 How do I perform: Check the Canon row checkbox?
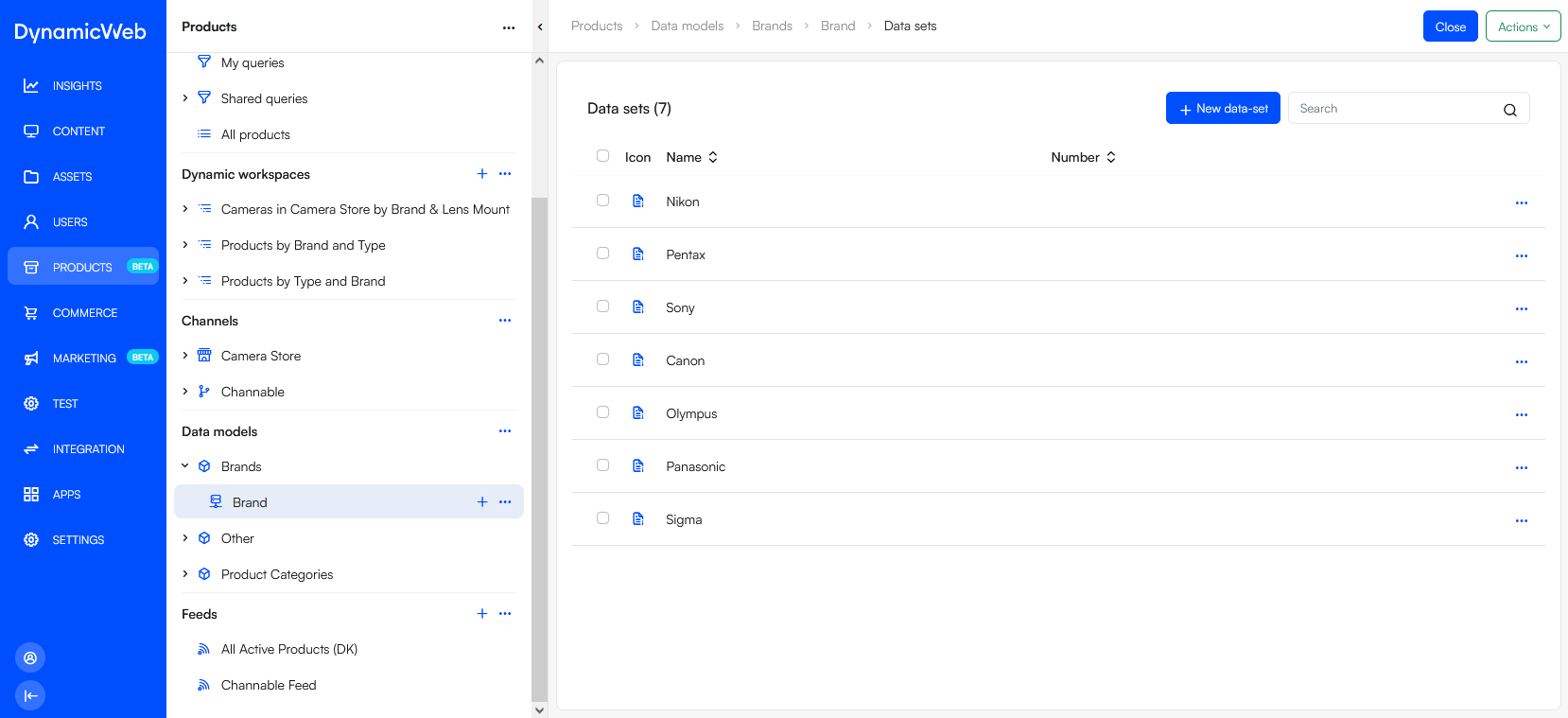[602, 359]
